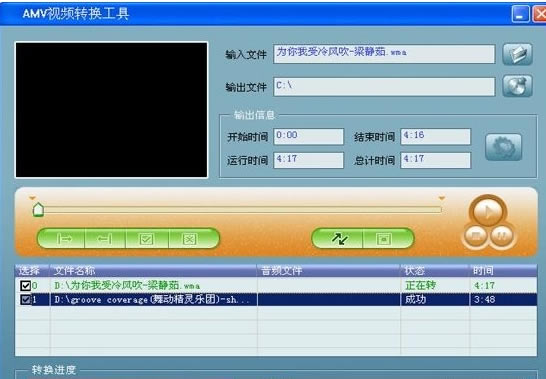
Task: Uncheck the row 1 groove coverage checkbox
Action: point(25,300)
